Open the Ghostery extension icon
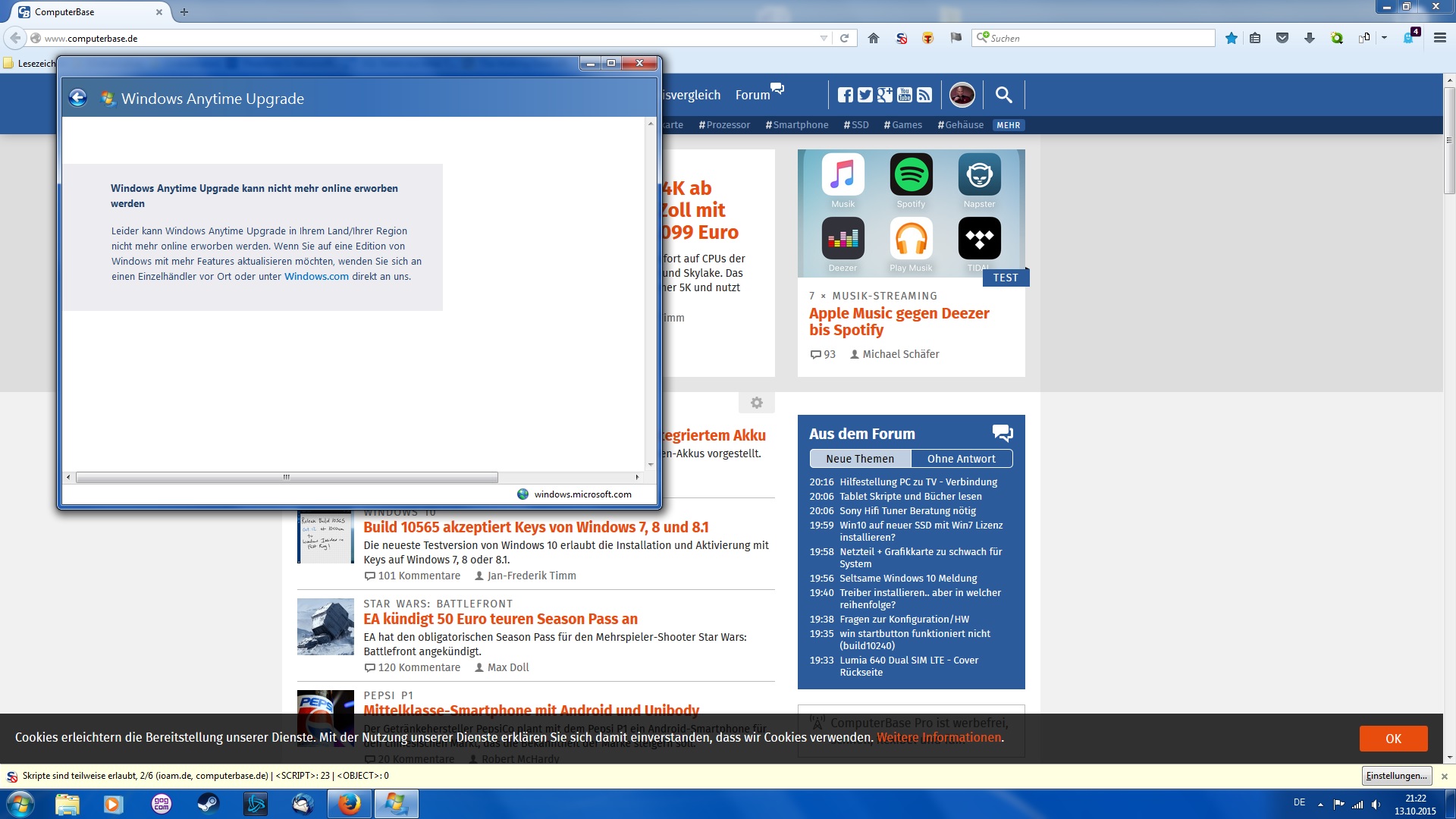Viewport: 1456px width, 819px height. point(1408,38)
